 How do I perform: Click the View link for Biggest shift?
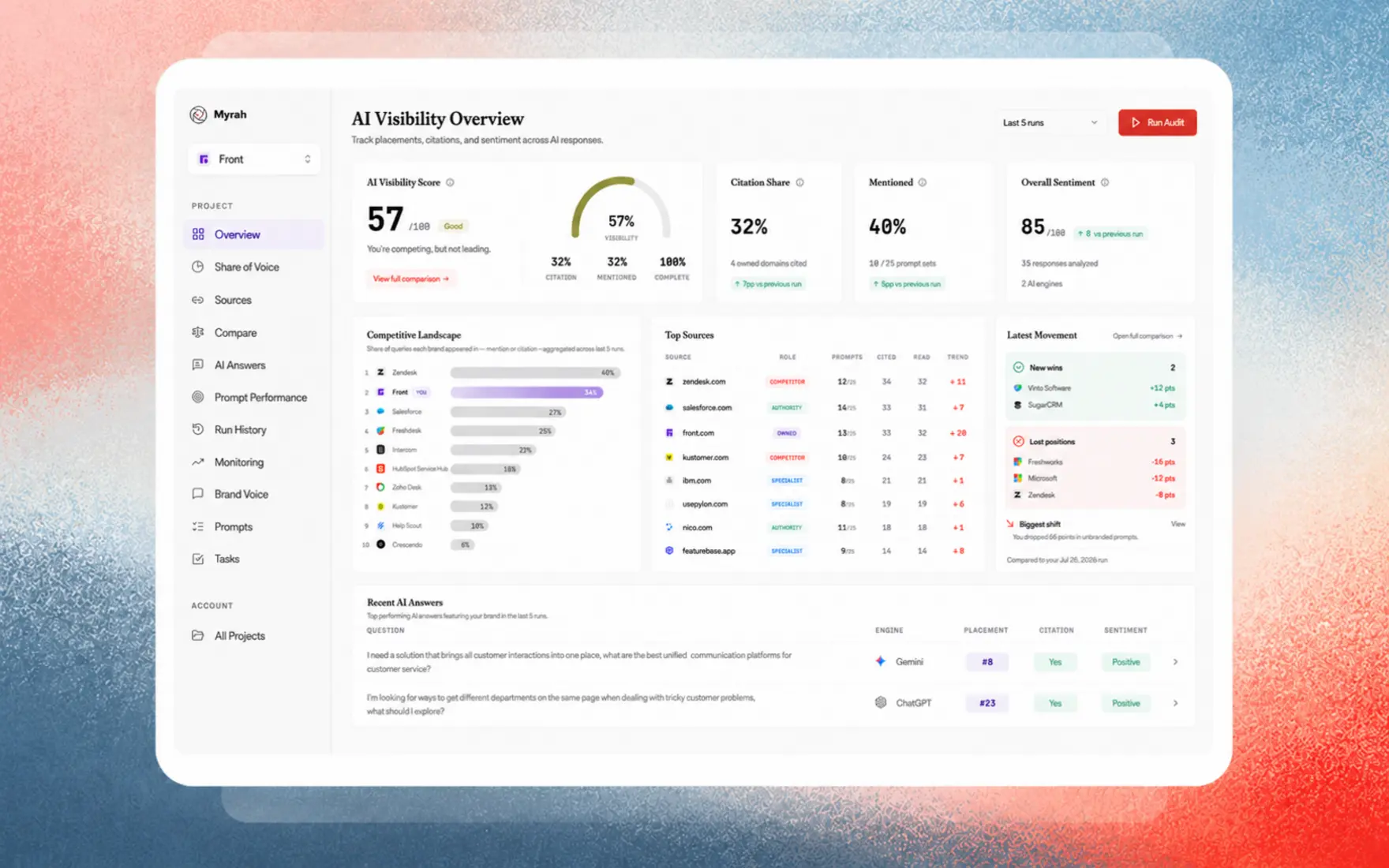click(x=1177, y=524)
